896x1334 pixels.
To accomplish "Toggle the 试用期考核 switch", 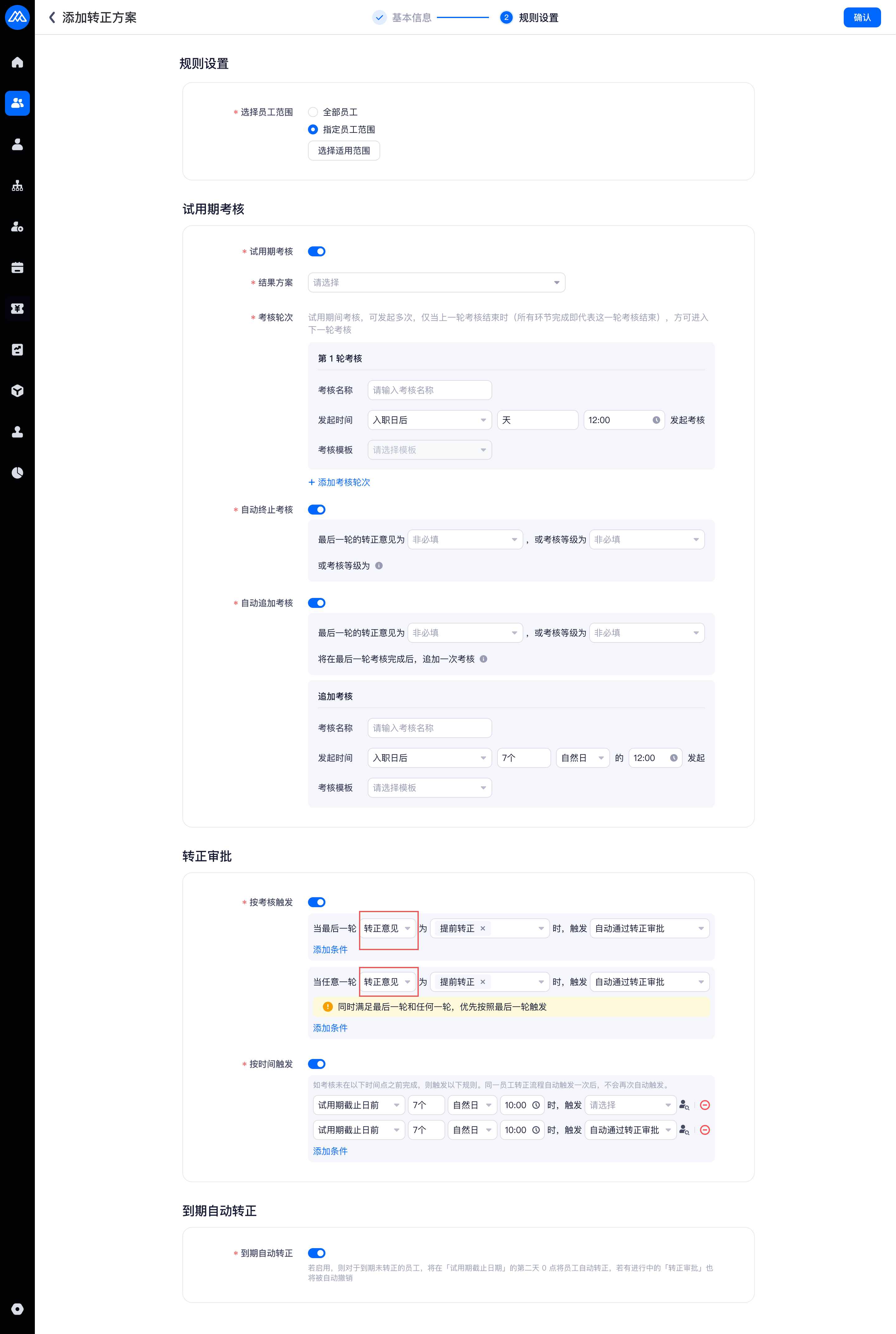I will (x=317, y=251).
